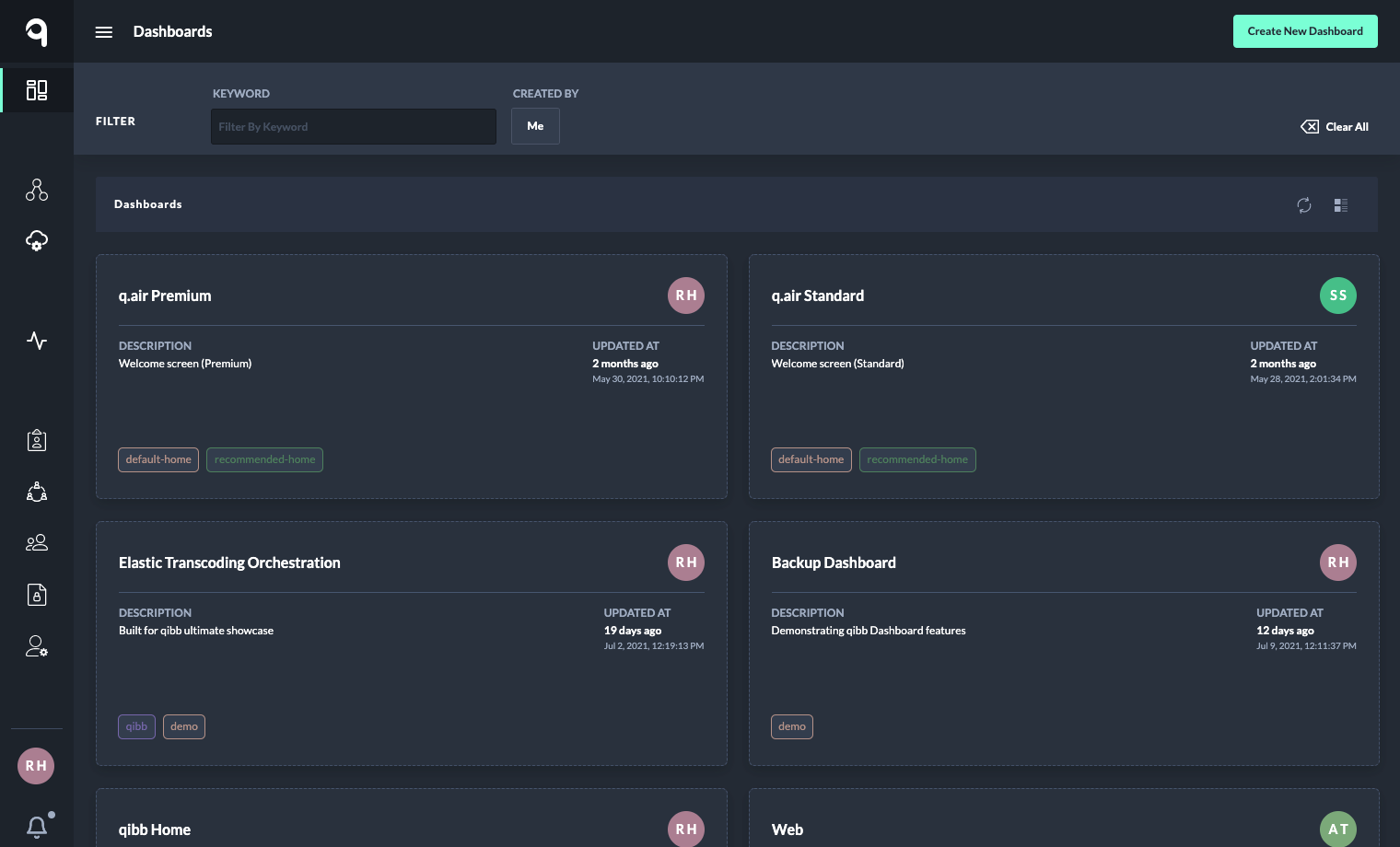
Task: Open the workflow nodes sidebar icon
Action: (x=37, y=190)
